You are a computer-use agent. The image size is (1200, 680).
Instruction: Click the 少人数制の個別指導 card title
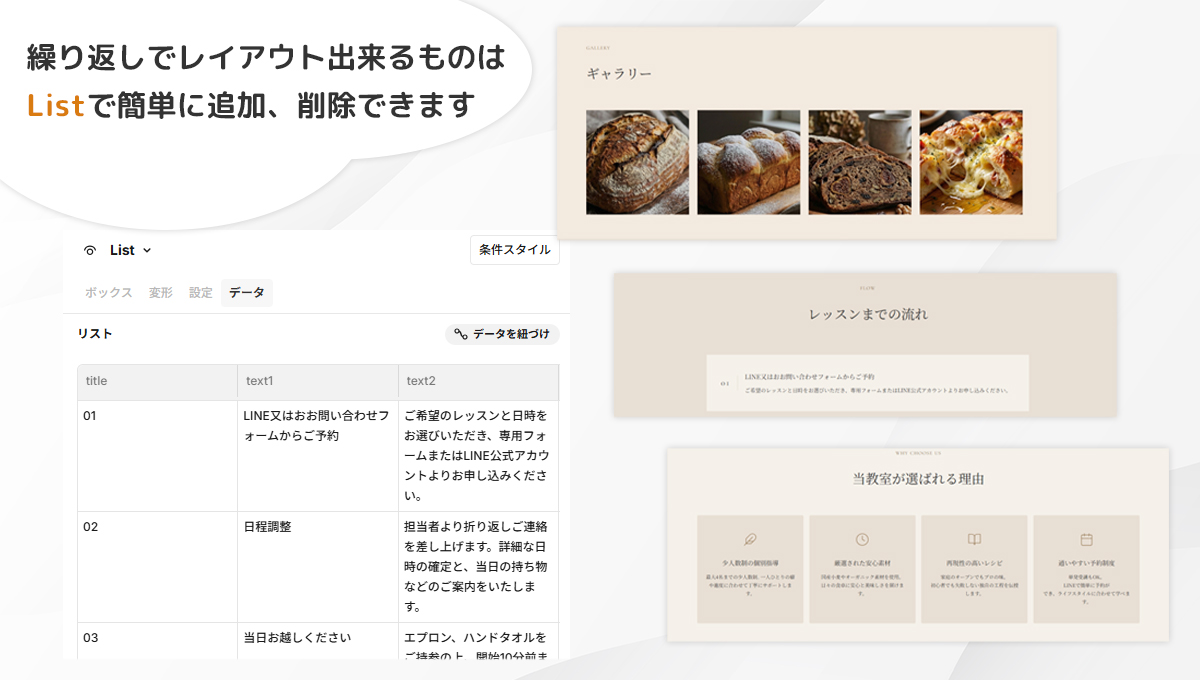pyautogui.click(x=750, y=564)
